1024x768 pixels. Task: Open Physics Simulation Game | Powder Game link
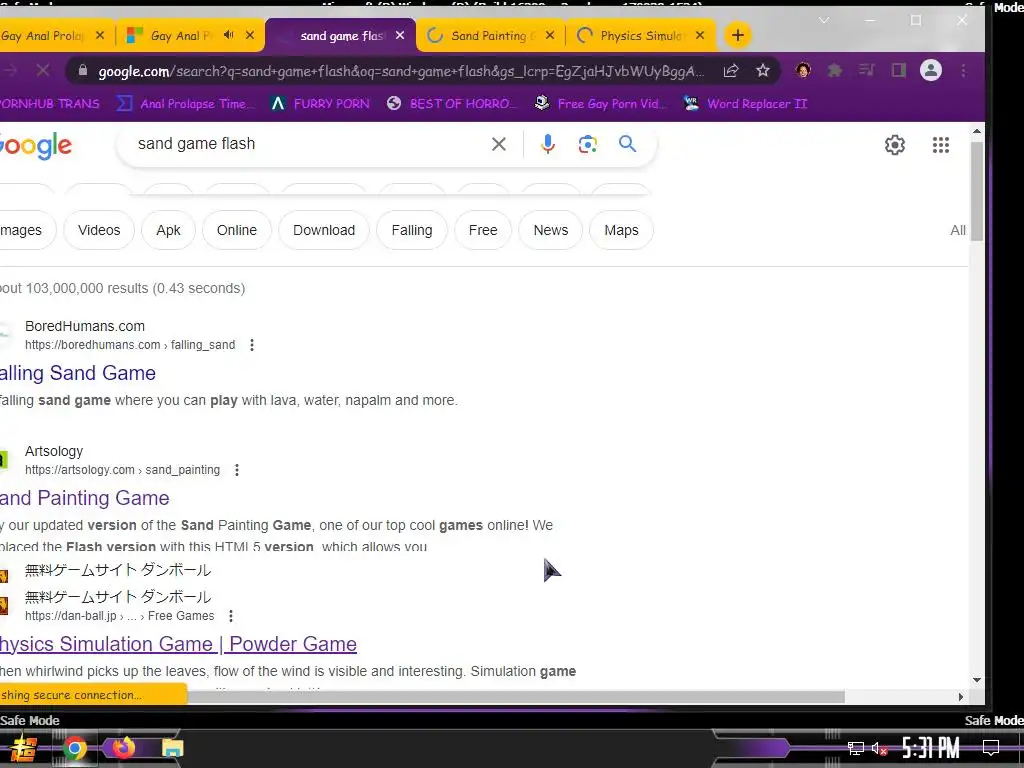(x=178, y=644)
